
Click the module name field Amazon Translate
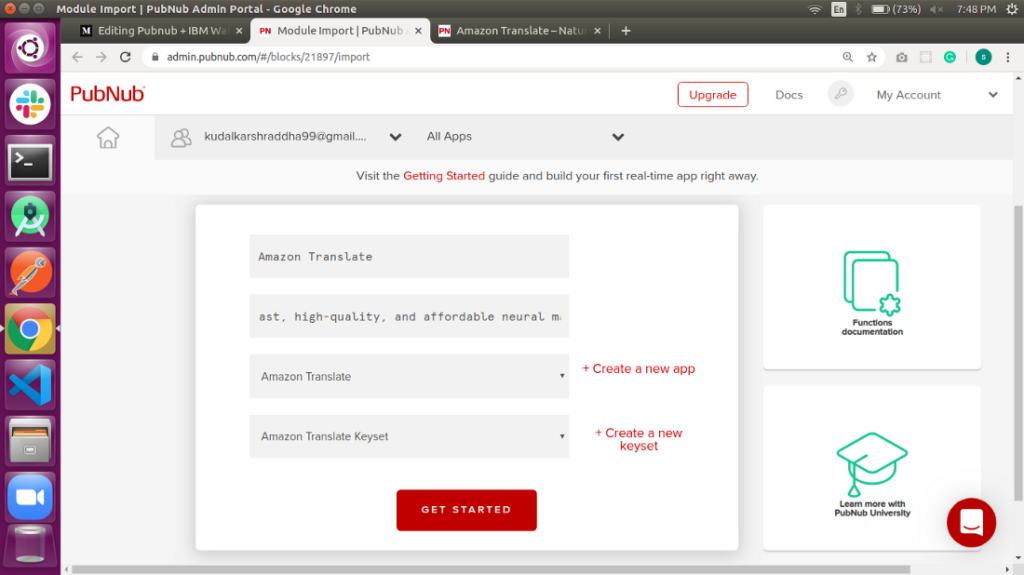(409, 256)
